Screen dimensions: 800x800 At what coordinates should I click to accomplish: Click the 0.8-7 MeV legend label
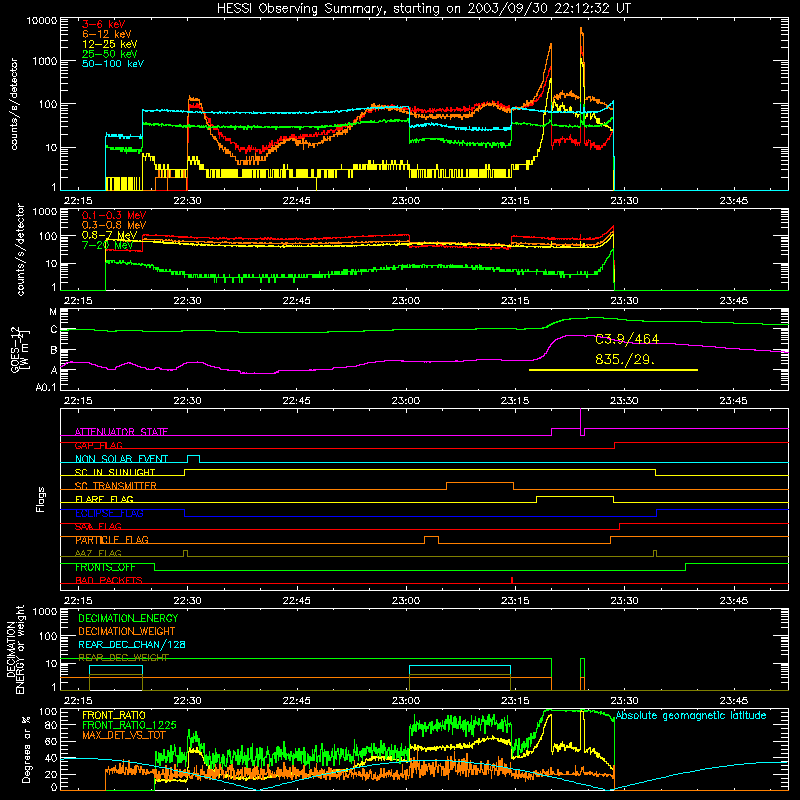(x=109, y=235)
